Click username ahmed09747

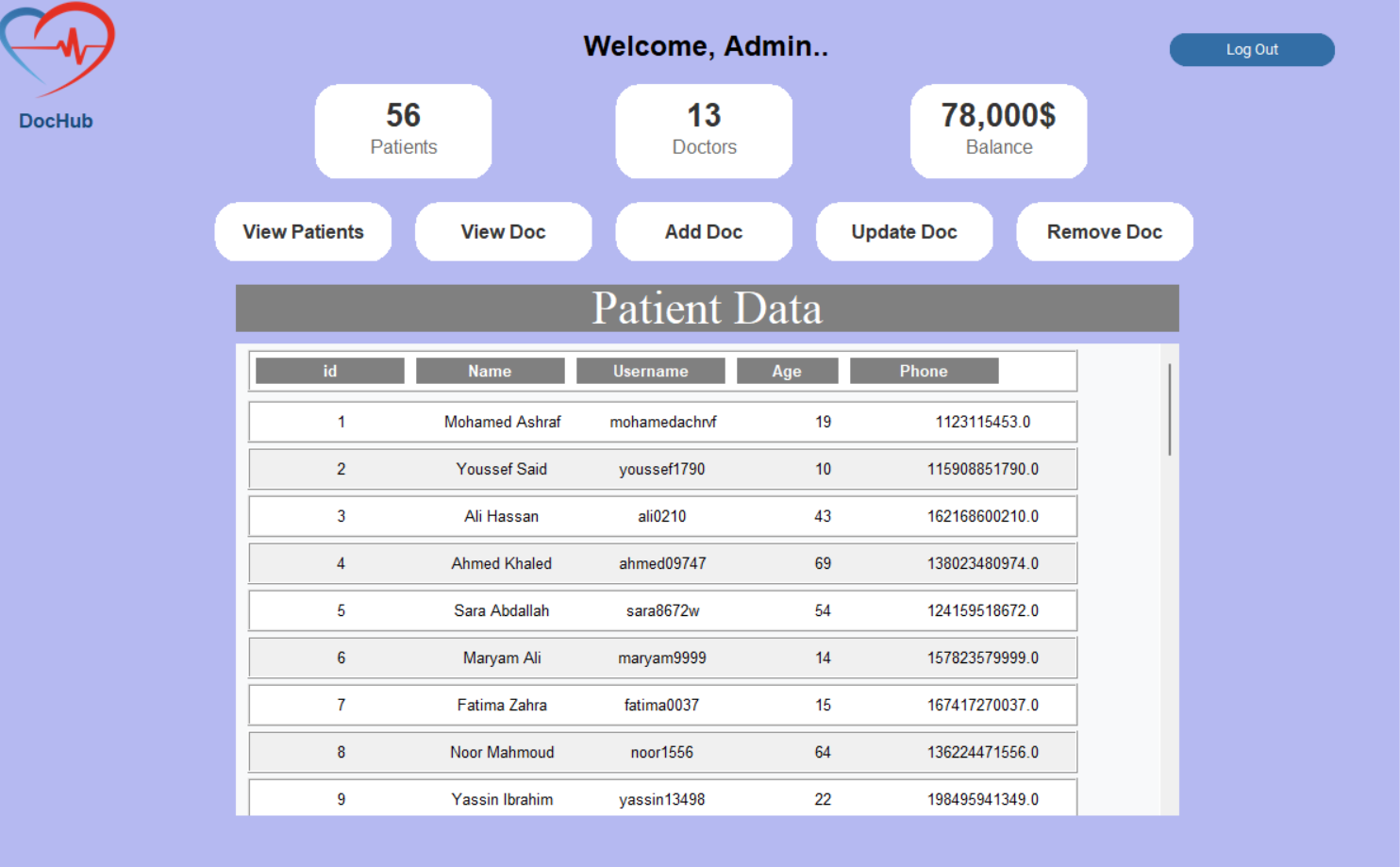662,563
